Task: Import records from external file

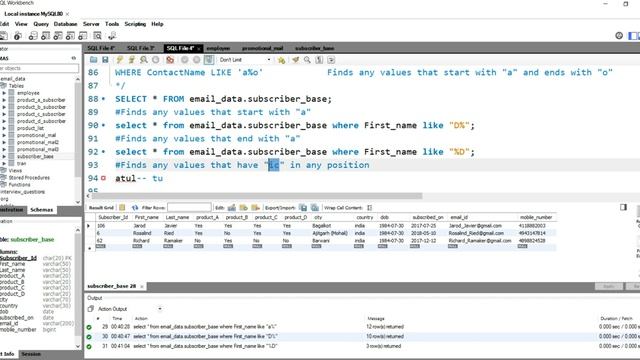Action: 315,208
